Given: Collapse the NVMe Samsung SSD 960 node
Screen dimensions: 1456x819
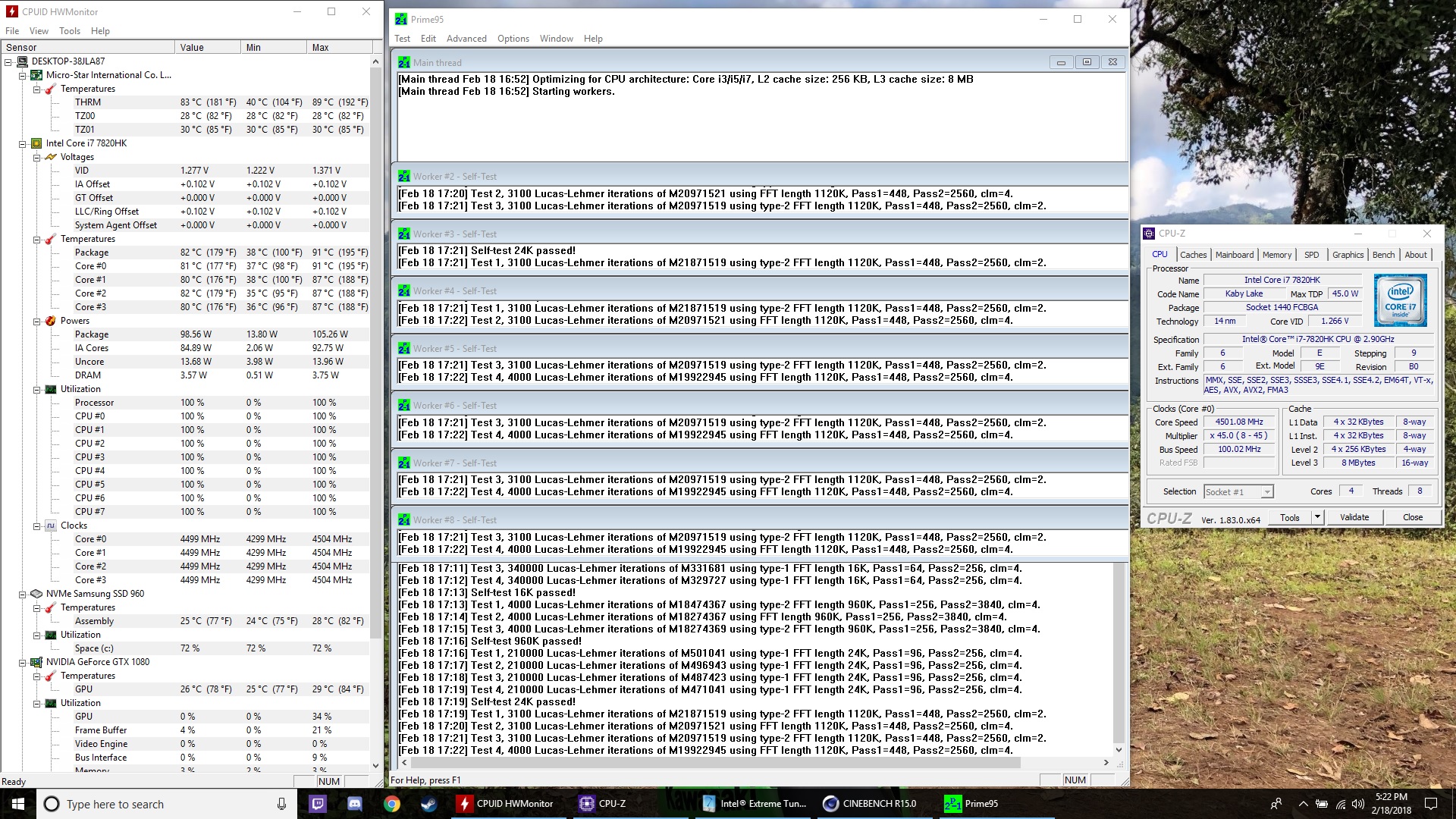Looking at the screenshot, I should (x=22, y=594).
